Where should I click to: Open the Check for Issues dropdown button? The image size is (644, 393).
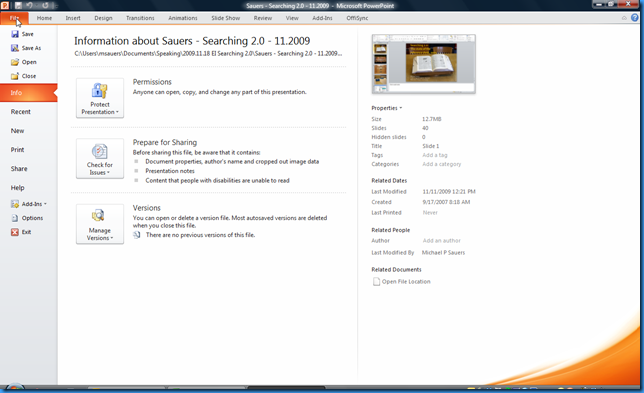coord(100,159)
